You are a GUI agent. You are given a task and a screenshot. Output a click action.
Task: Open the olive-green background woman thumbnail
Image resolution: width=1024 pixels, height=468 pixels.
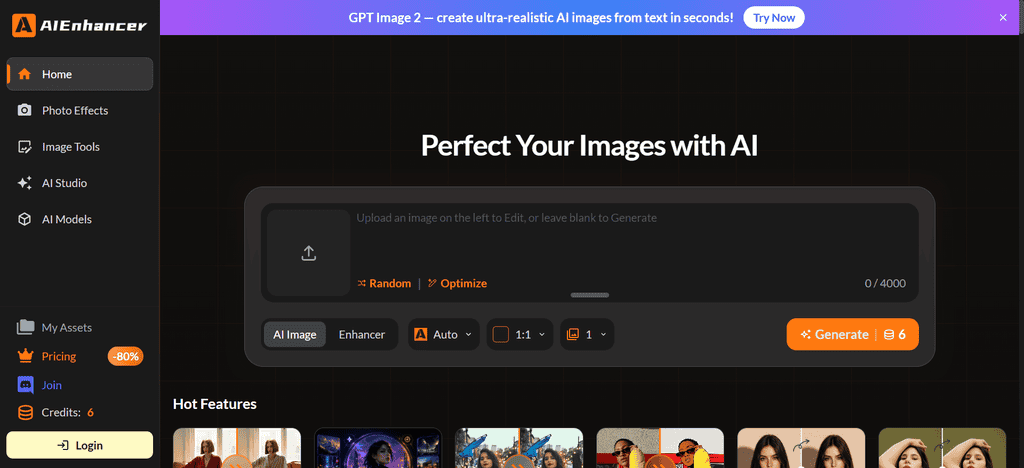tap(942, 448)
